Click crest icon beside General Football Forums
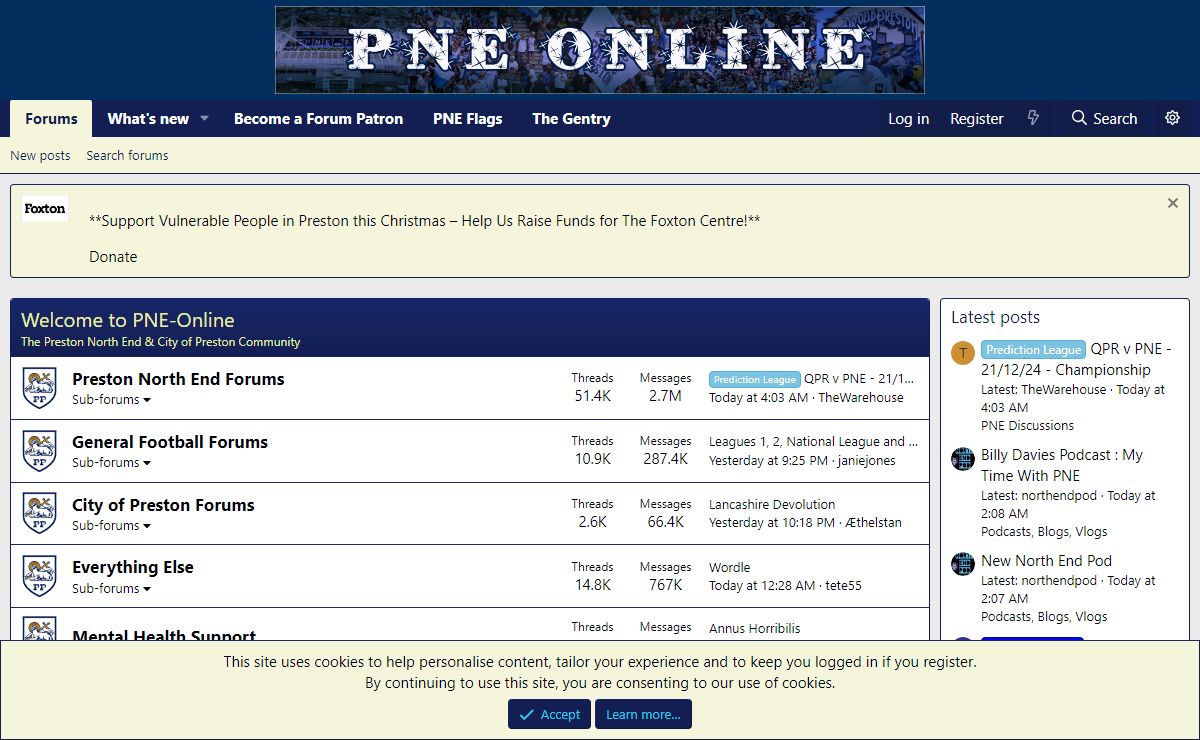The image size is (1200, 740). (39, 451)
